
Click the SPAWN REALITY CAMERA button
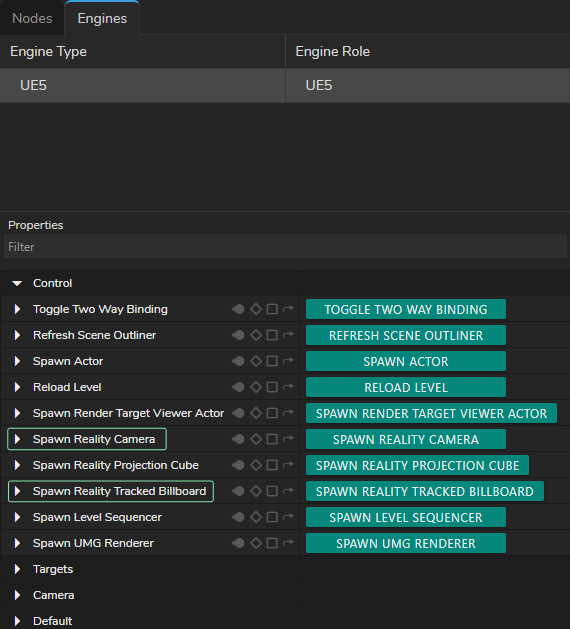406,439
